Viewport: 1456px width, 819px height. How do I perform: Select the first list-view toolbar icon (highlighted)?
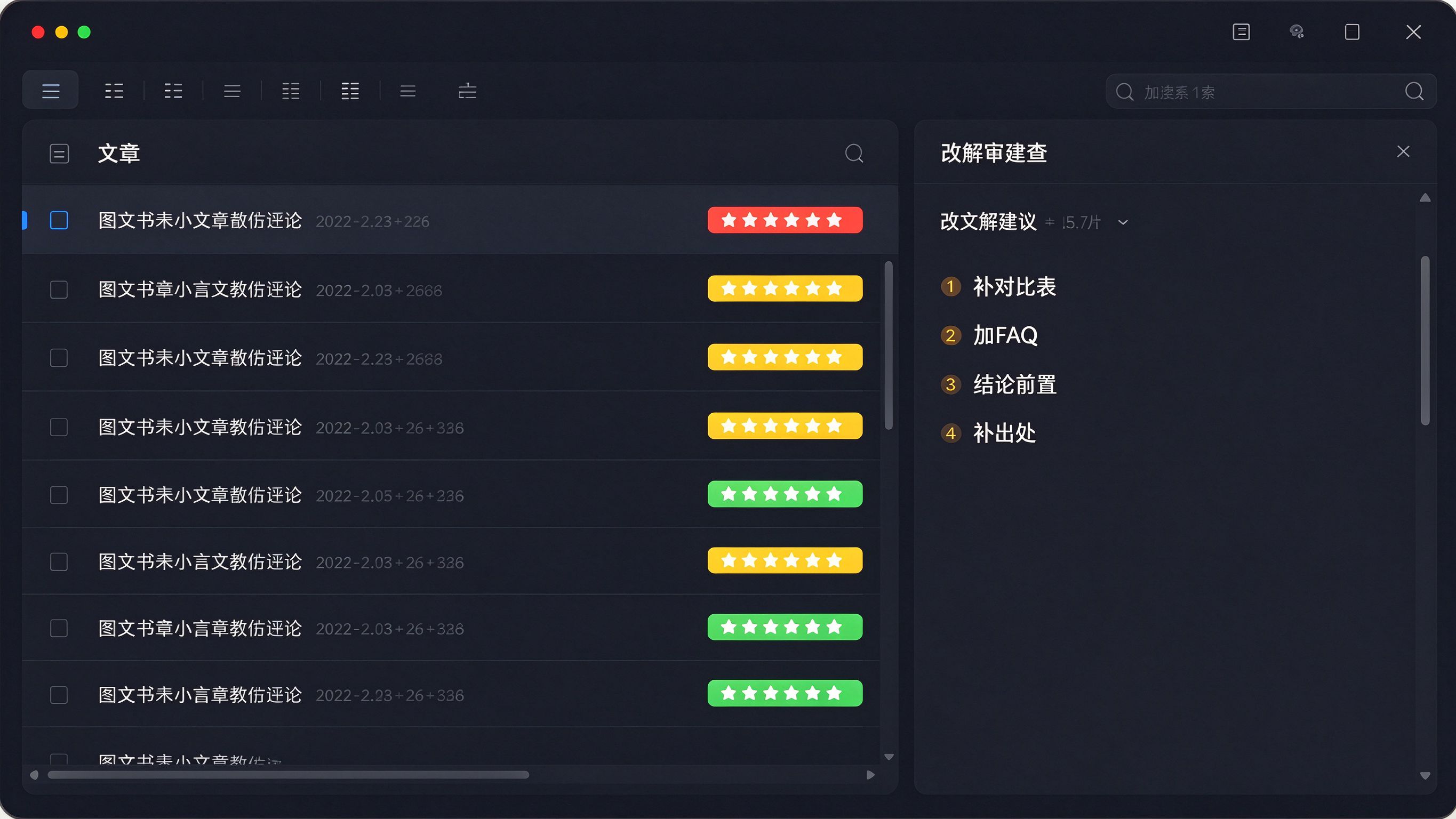[50, 91]
